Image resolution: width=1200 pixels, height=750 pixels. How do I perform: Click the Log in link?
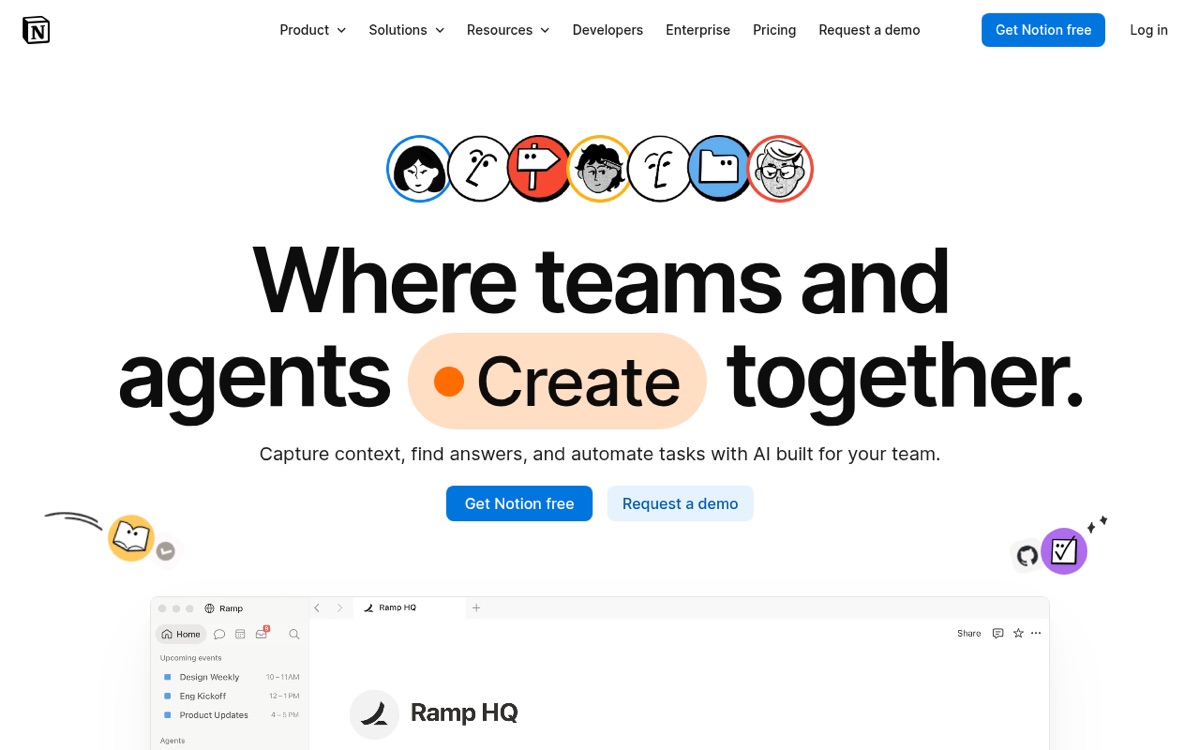tap(1149, 30)
